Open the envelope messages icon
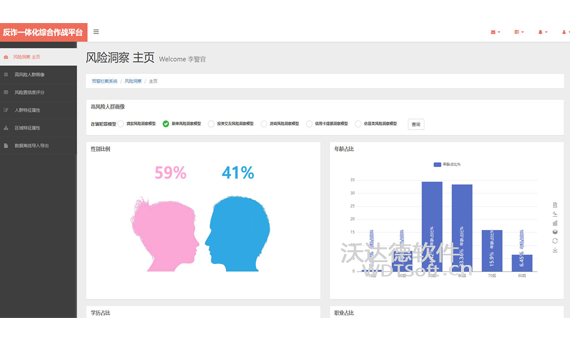 pos(493,32)
